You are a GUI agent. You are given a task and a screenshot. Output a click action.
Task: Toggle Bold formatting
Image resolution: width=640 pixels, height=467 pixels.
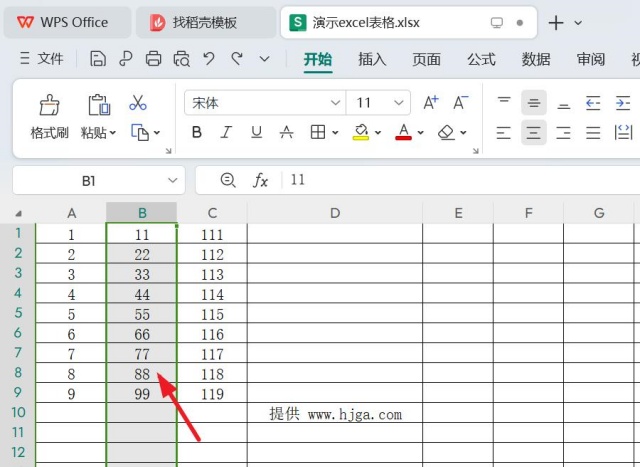[197, 132]
